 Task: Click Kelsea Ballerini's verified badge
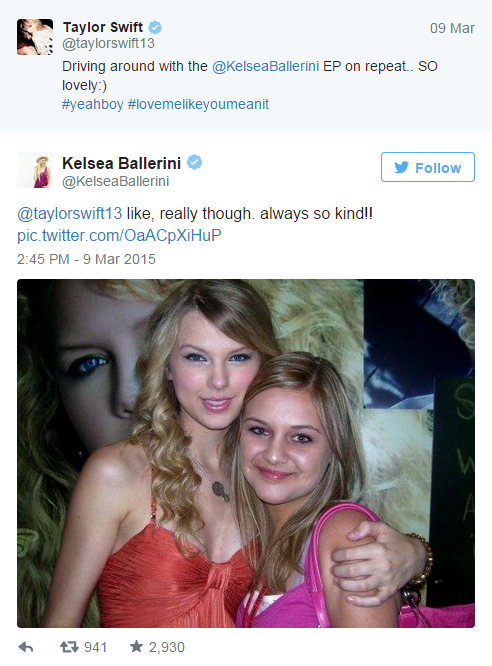(x=195, y=162)
